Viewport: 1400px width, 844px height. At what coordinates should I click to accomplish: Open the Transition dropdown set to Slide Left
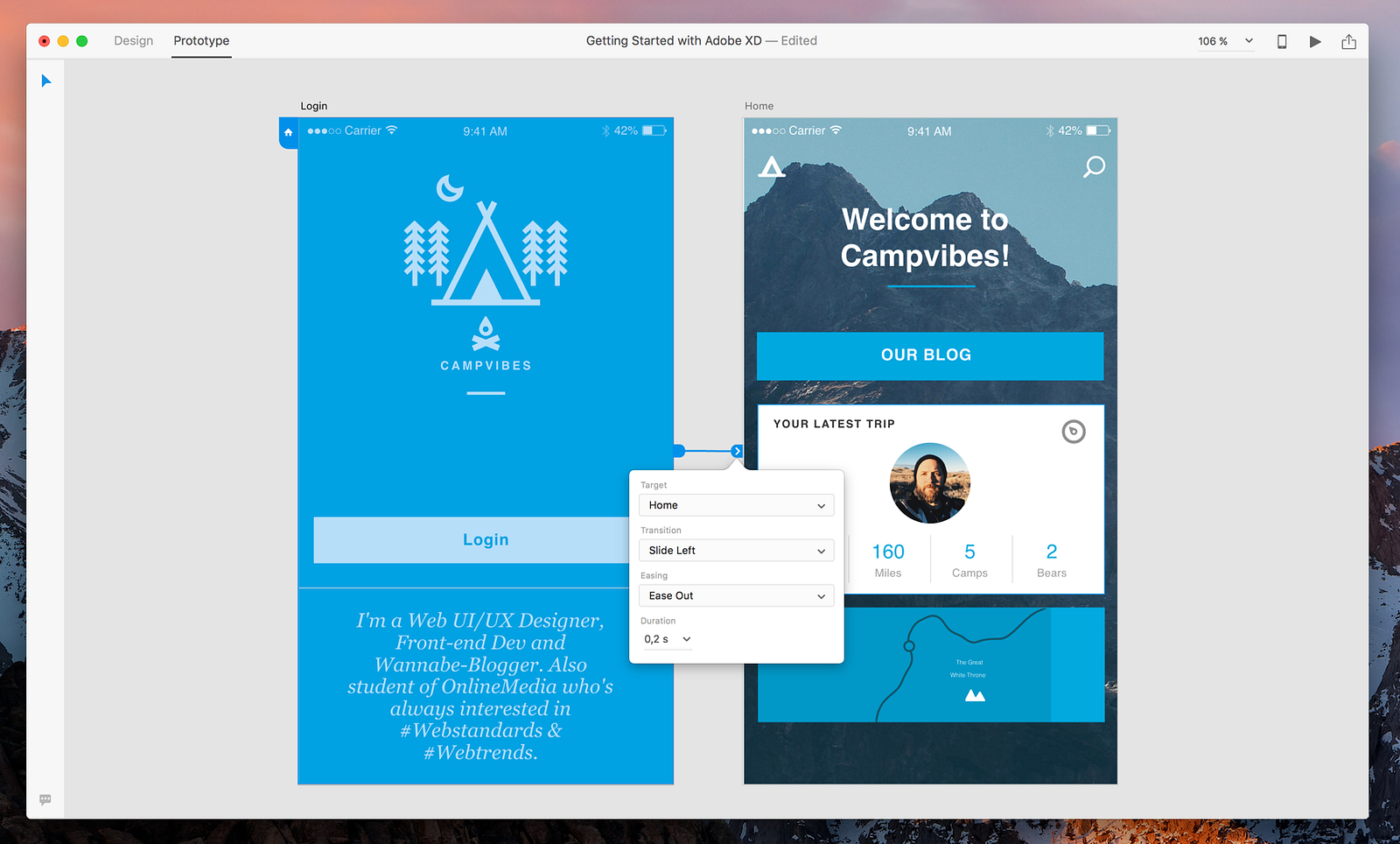pyautogui.click(x=736, y=551)
